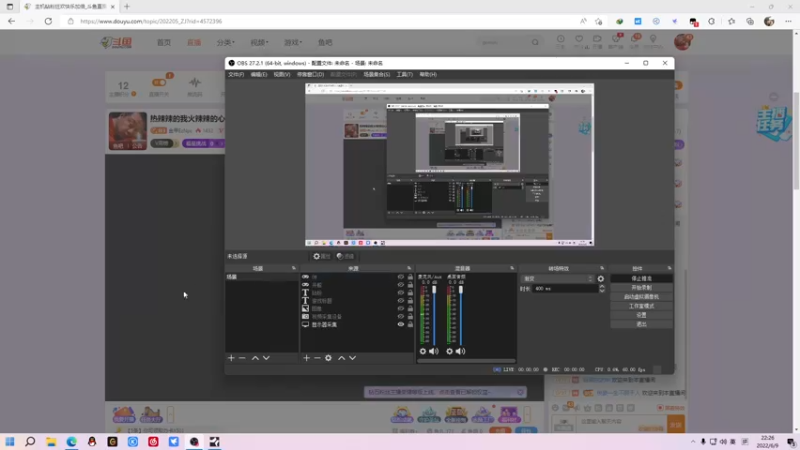Pop out the Audio Mixer dock panel
800x450 pixels.
click(x=512, y=268)
